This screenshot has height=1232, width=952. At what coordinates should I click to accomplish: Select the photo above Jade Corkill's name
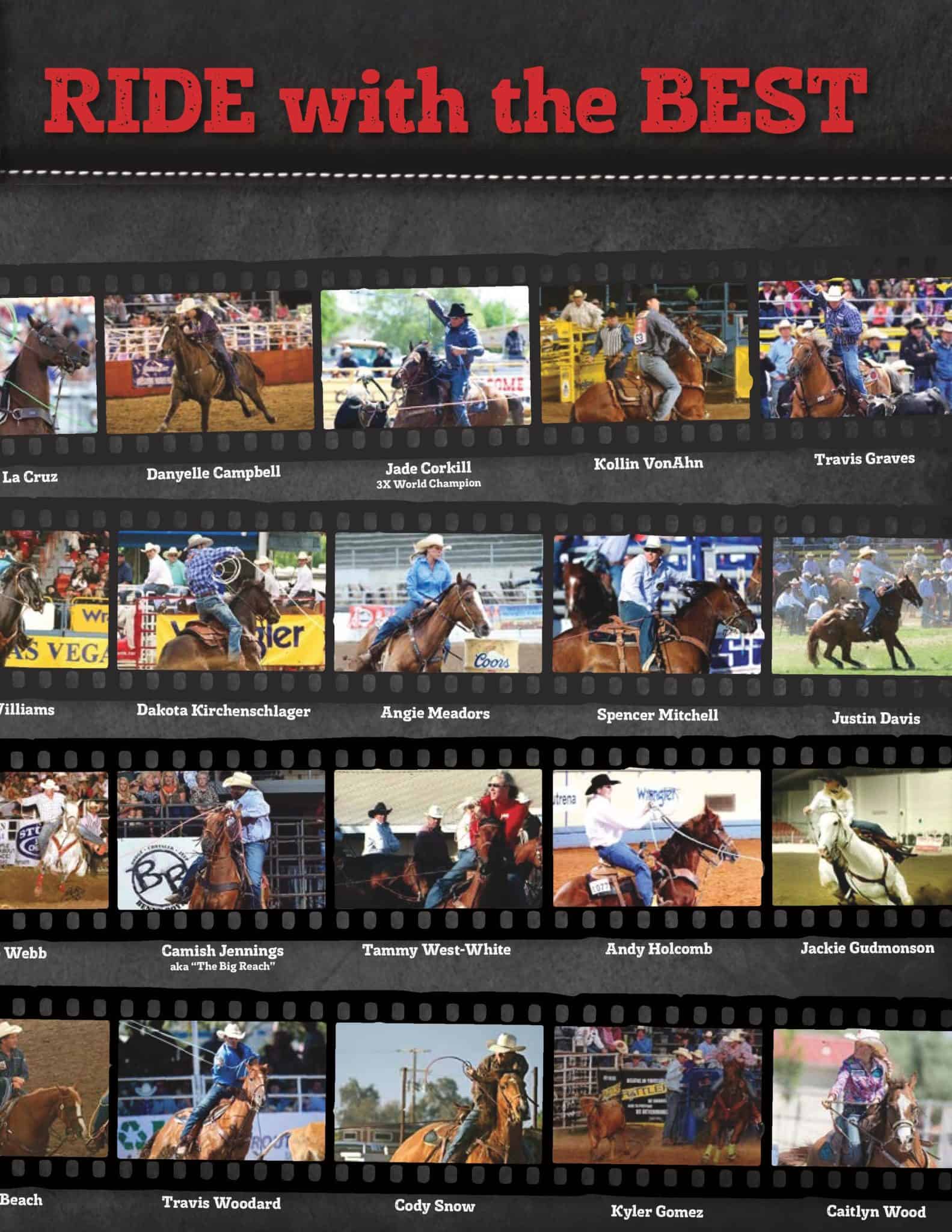425,357
